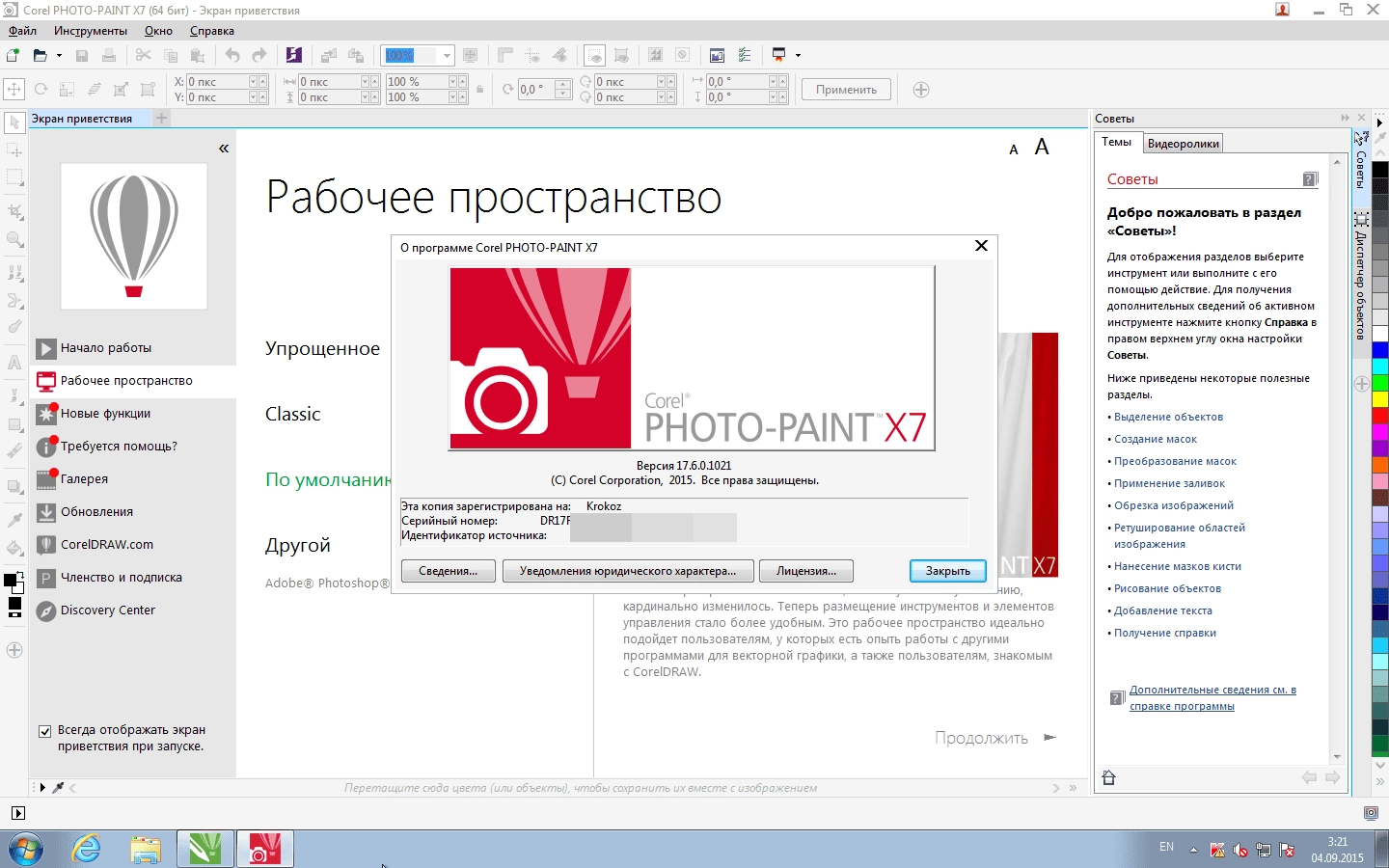Click the options list icon in the toolbar

[745, 56]
